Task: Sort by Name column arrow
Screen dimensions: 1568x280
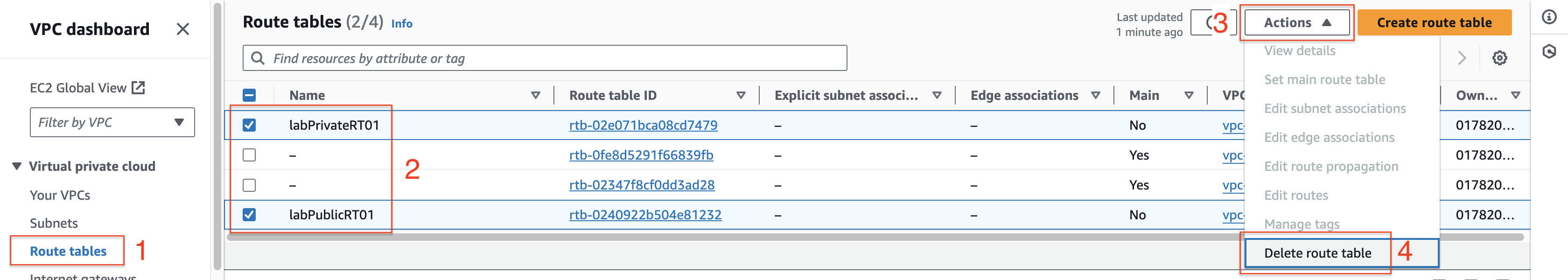Action: [x=536, y=96]
